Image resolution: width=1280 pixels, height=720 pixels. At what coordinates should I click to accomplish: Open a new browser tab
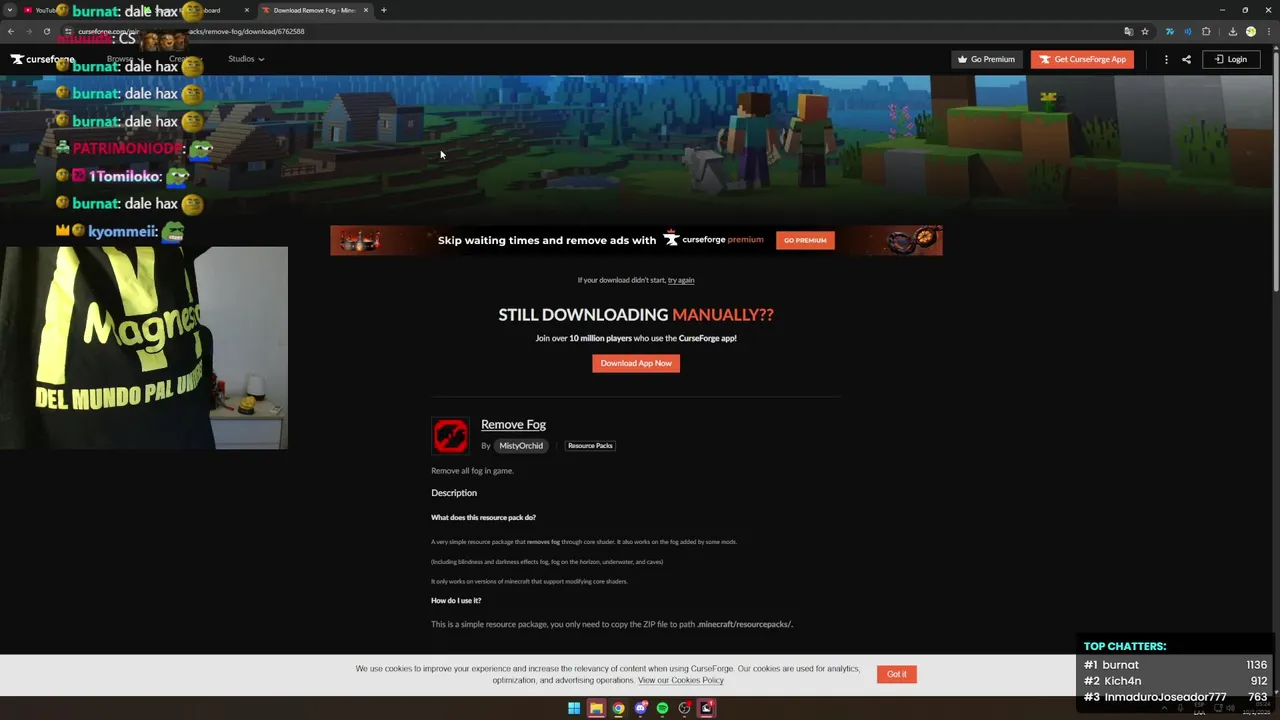coord(383,10)
